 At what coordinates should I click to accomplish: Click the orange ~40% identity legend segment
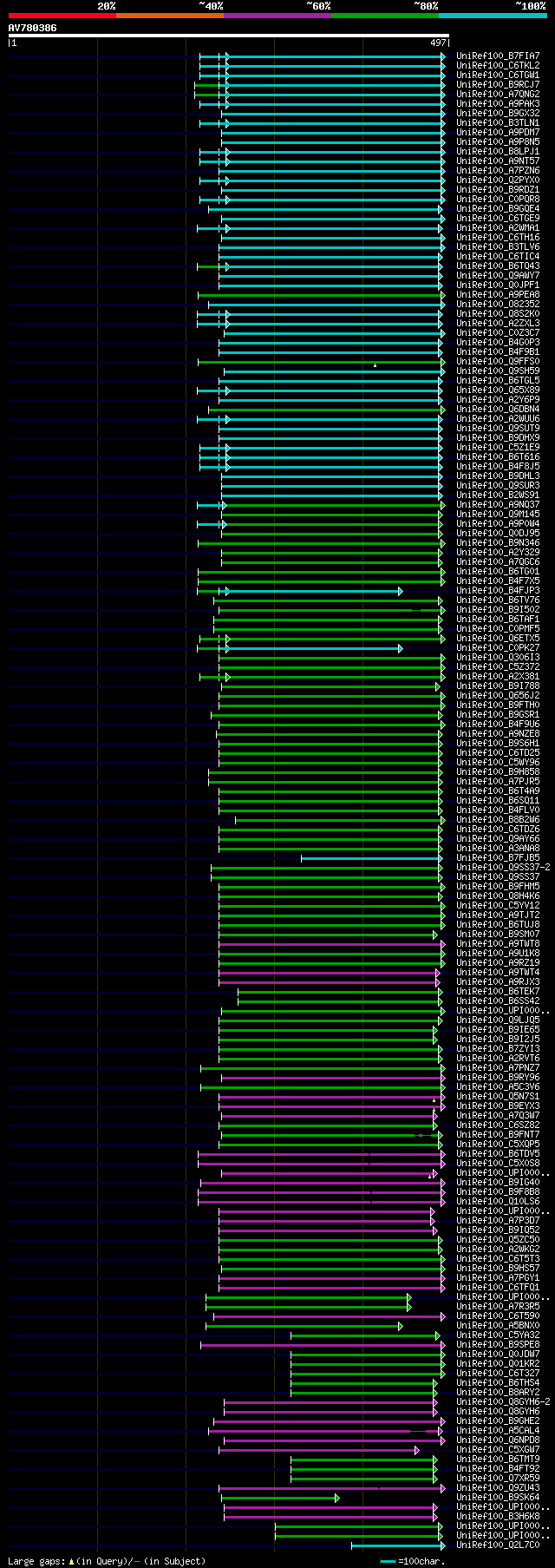[x=169, y=16]
